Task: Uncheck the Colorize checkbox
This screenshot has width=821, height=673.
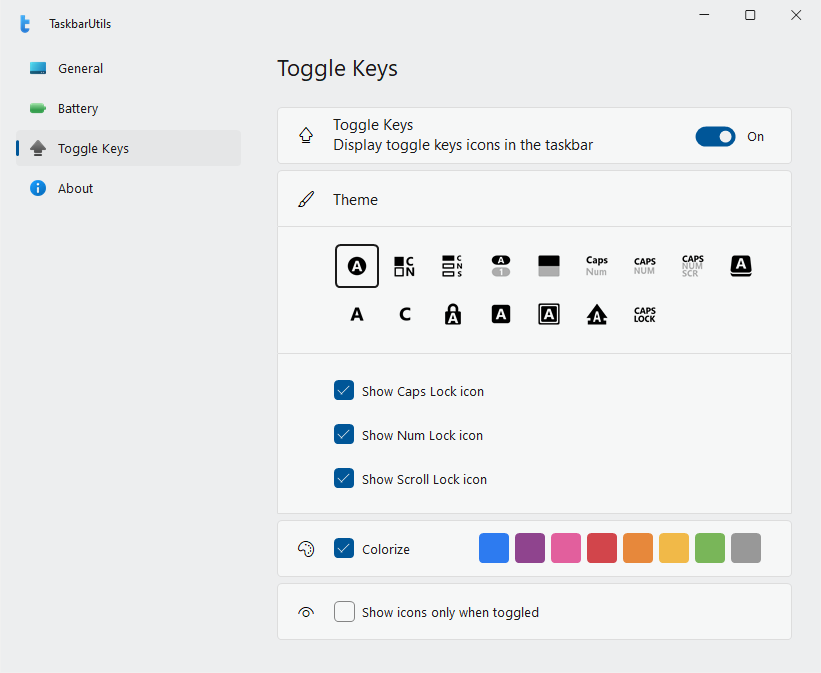Action: (344, 549)
